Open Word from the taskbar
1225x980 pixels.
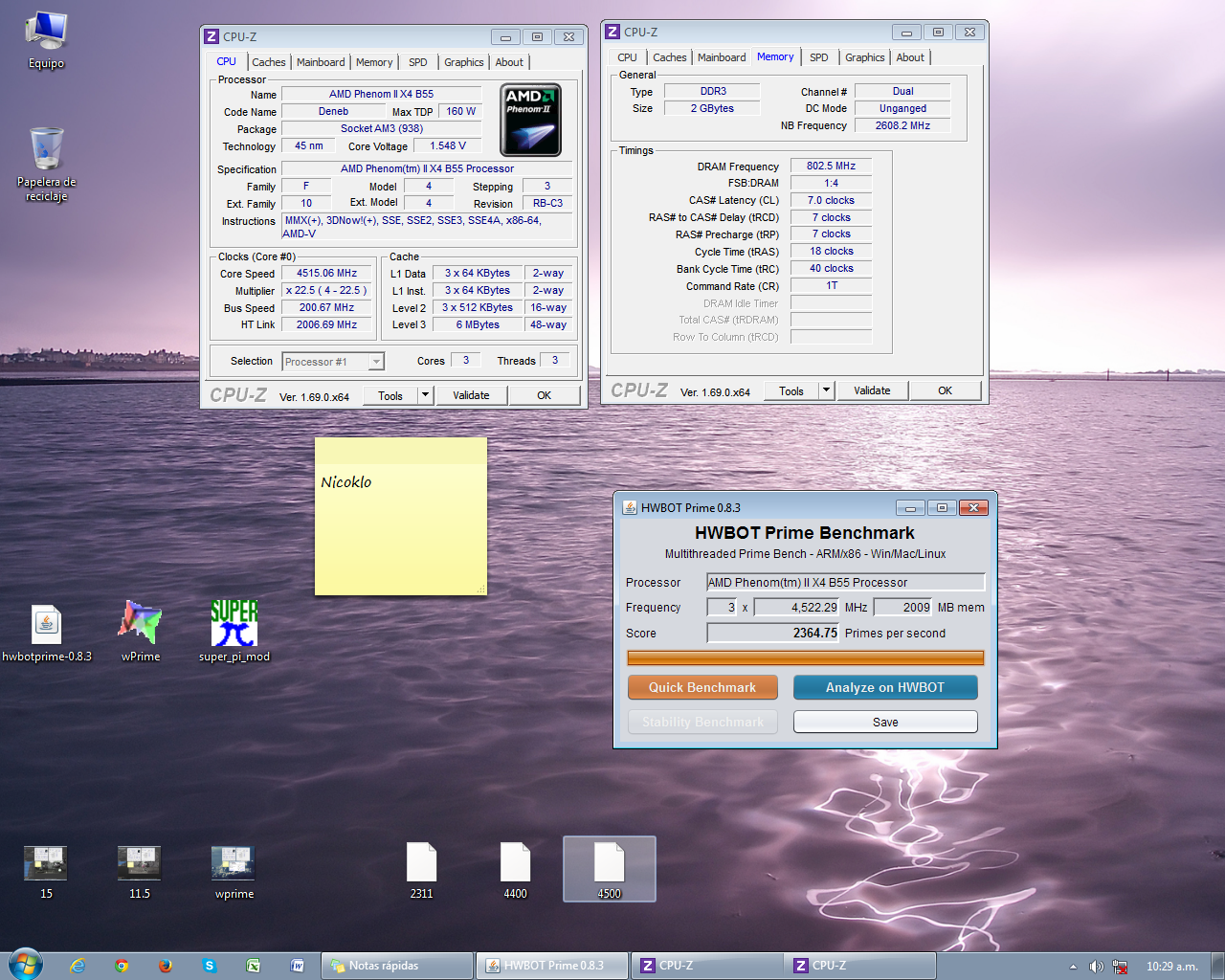click(x=298, y=966)
